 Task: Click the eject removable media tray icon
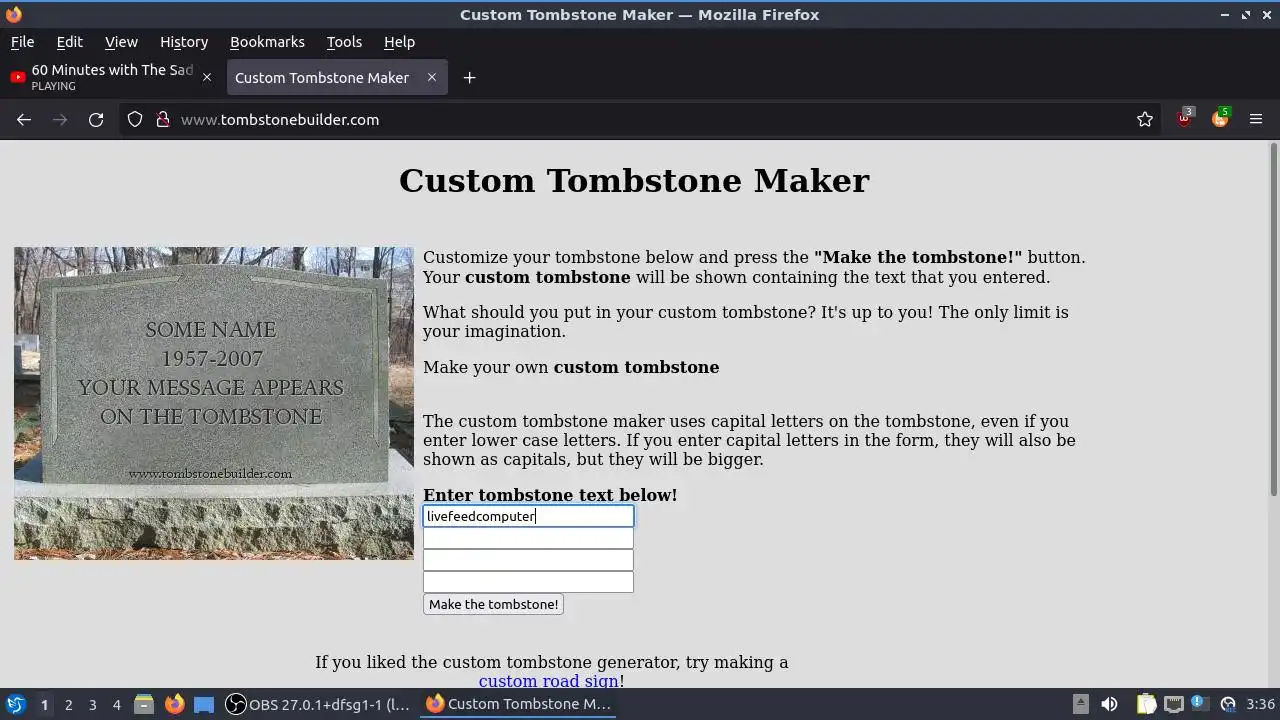point(1081,704)
